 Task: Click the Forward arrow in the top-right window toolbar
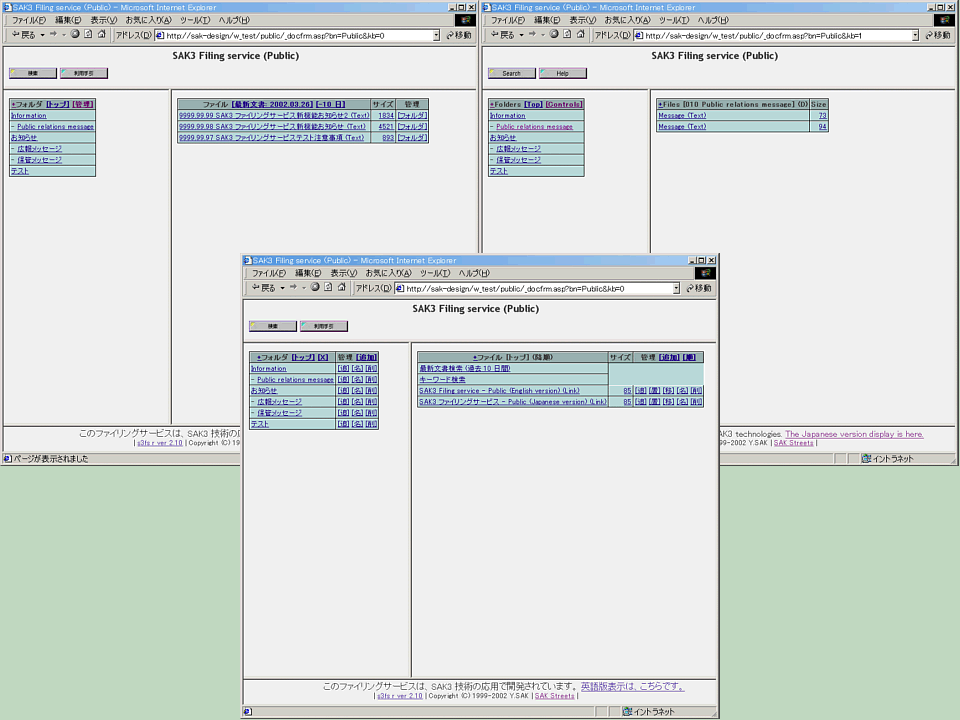pos(532,34)
